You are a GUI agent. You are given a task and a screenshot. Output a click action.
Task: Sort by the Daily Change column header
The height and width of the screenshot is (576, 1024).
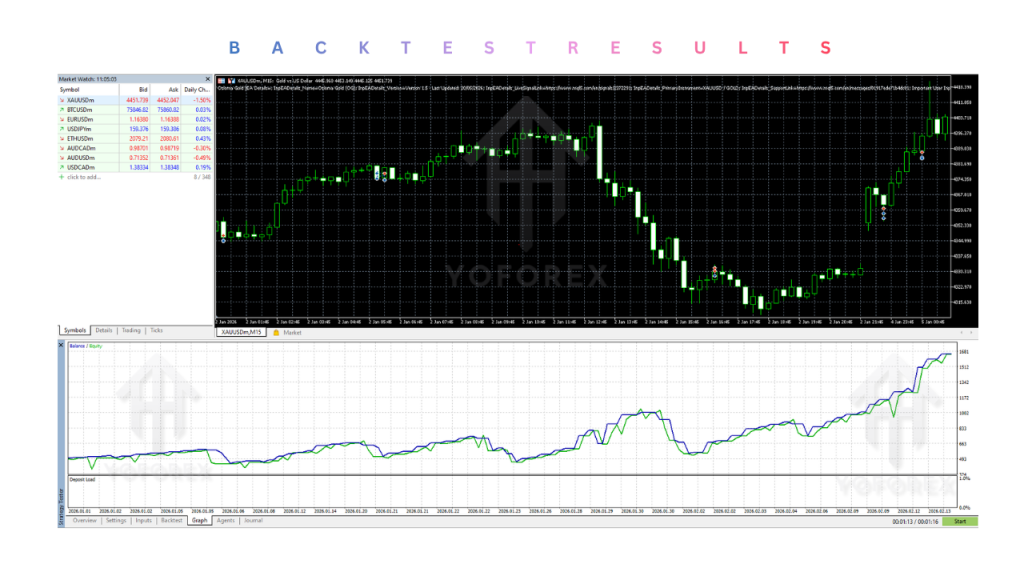(197, 89)
